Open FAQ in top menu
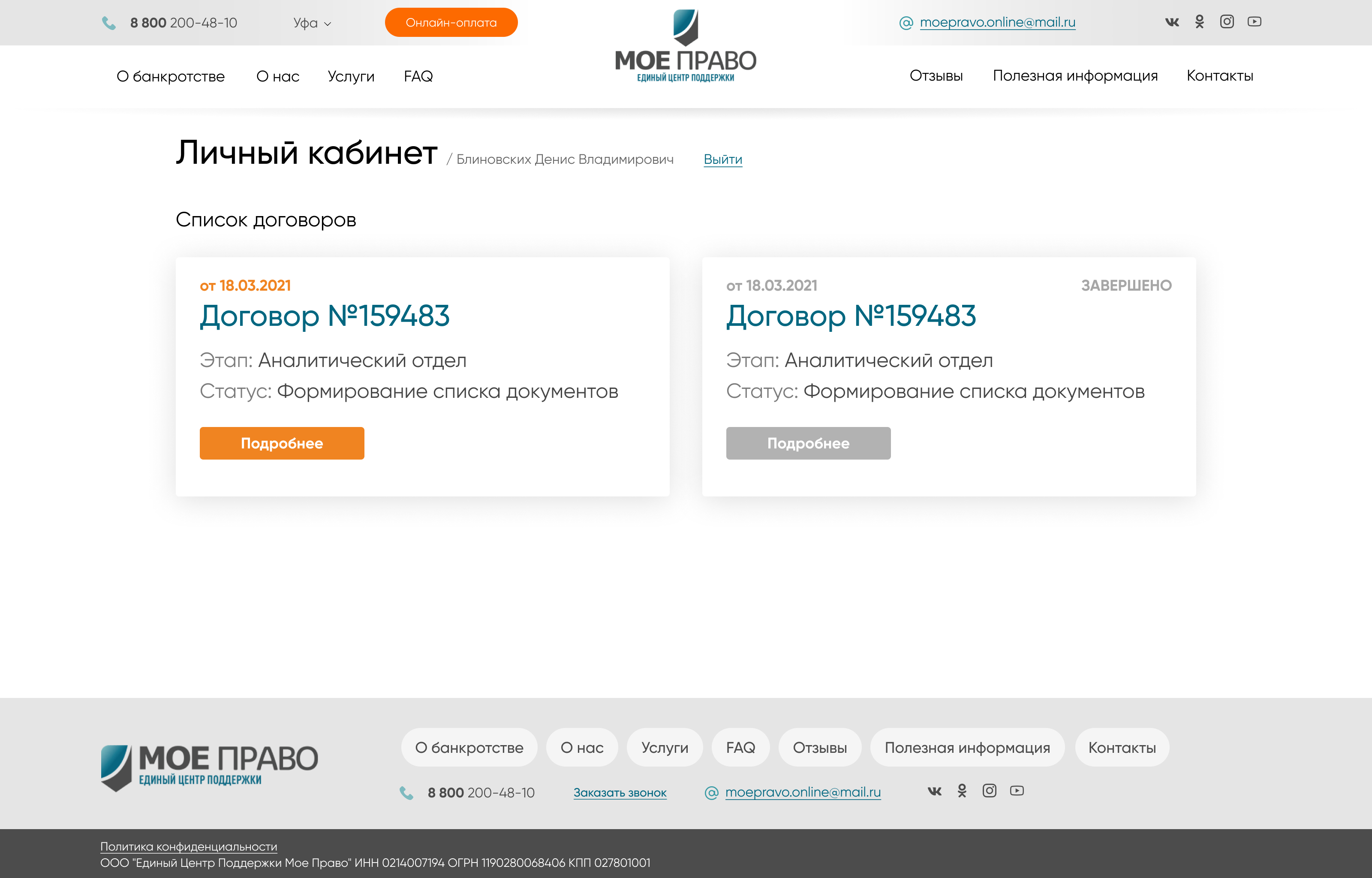The width and height of the screenshot is (1372, 878). pyautogui.click(x=418, y=76)
